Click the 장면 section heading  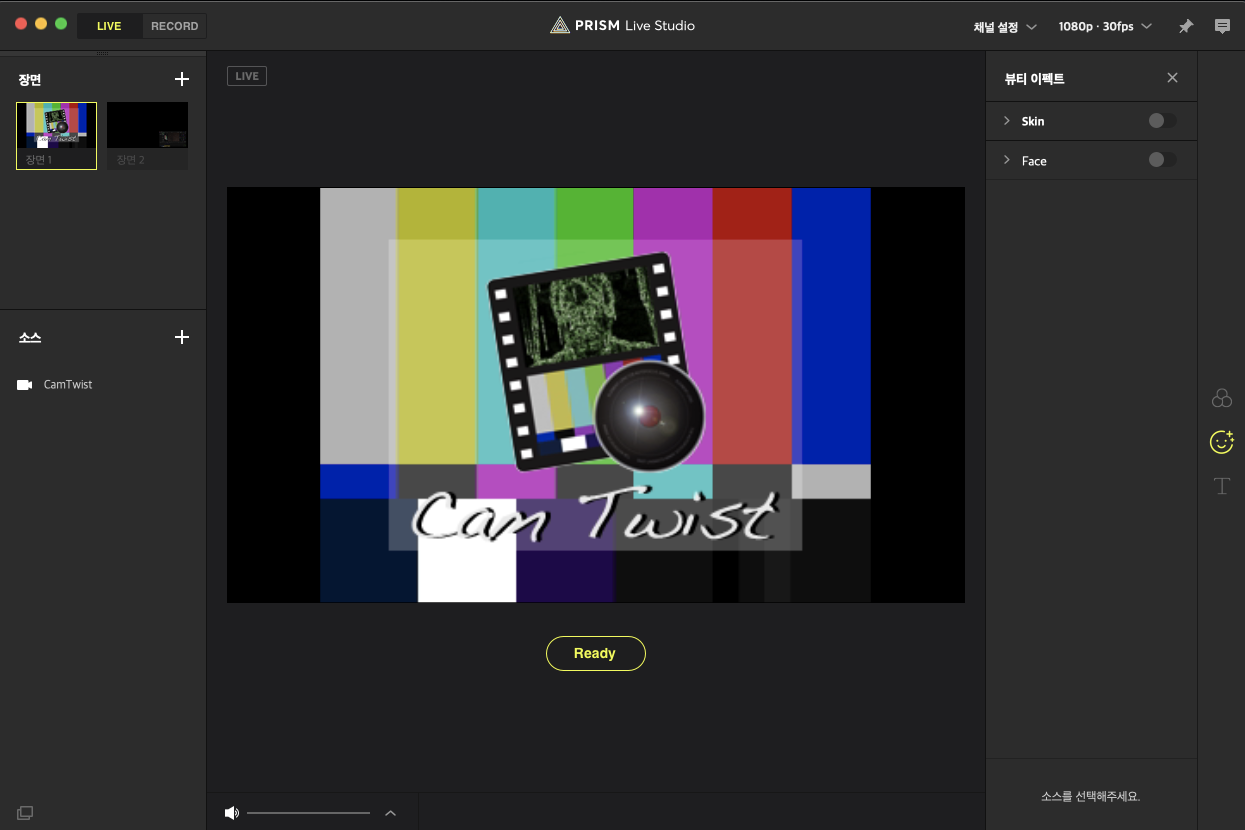[30, 79]
